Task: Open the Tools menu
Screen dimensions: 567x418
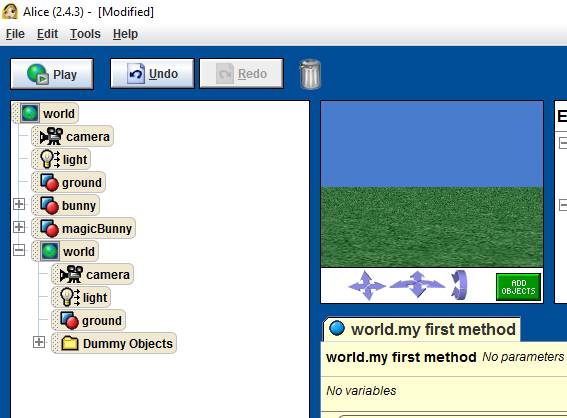Action: 85,34
